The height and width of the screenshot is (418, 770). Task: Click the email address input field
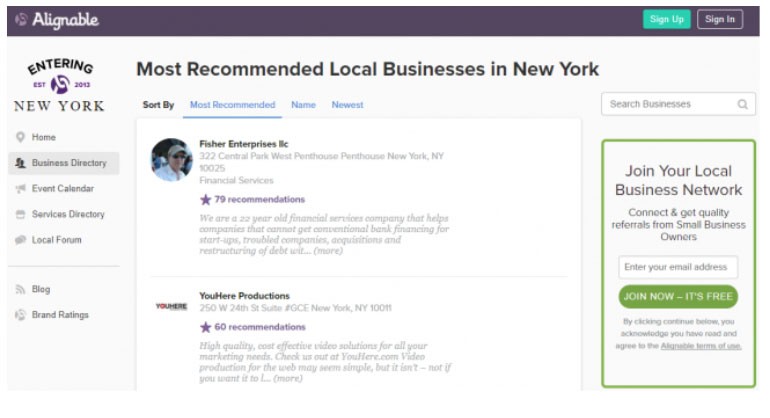coord(678,267)
